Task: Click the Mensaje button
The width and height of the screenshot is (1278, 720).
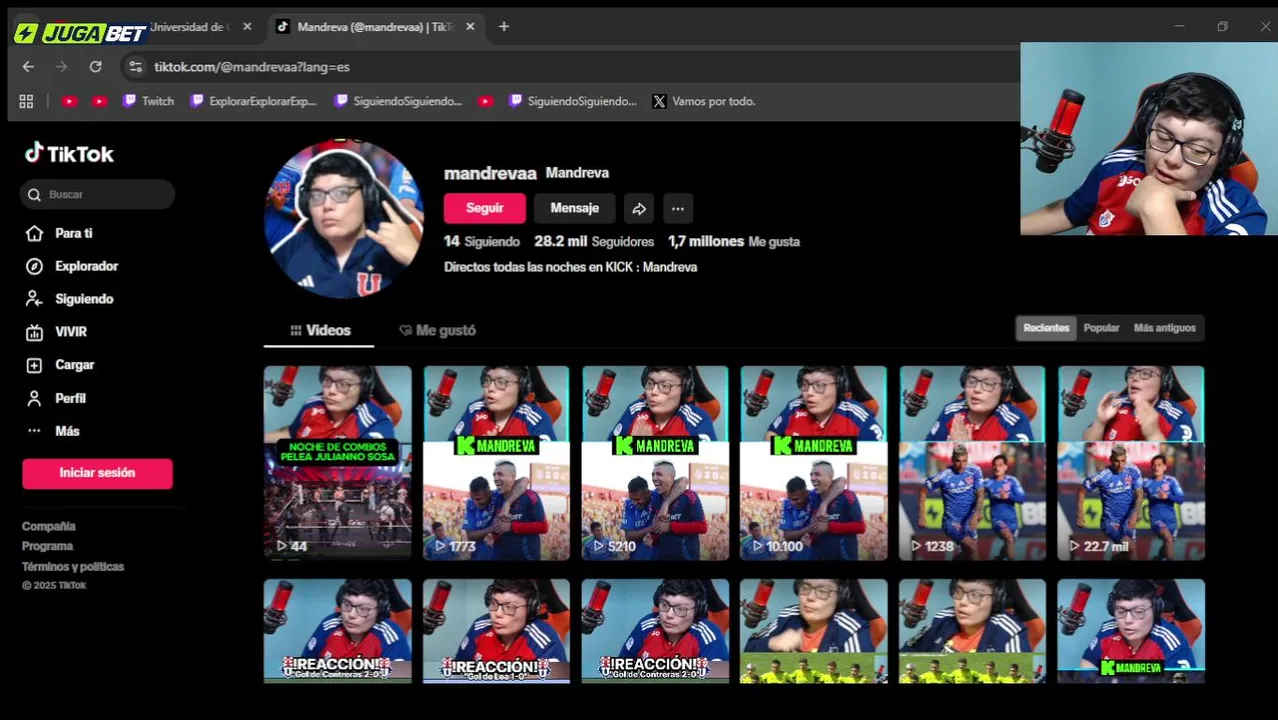Action: click(574, 208)
